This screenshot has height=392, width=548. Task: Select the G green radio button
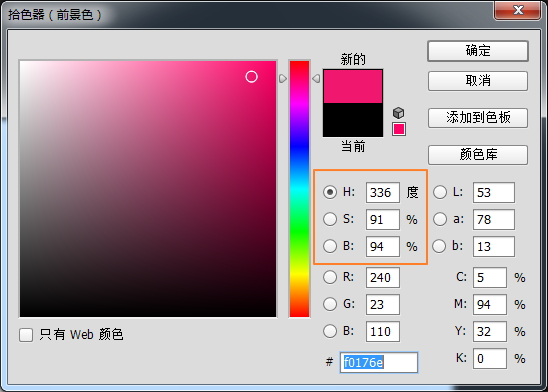pos(330,304)
